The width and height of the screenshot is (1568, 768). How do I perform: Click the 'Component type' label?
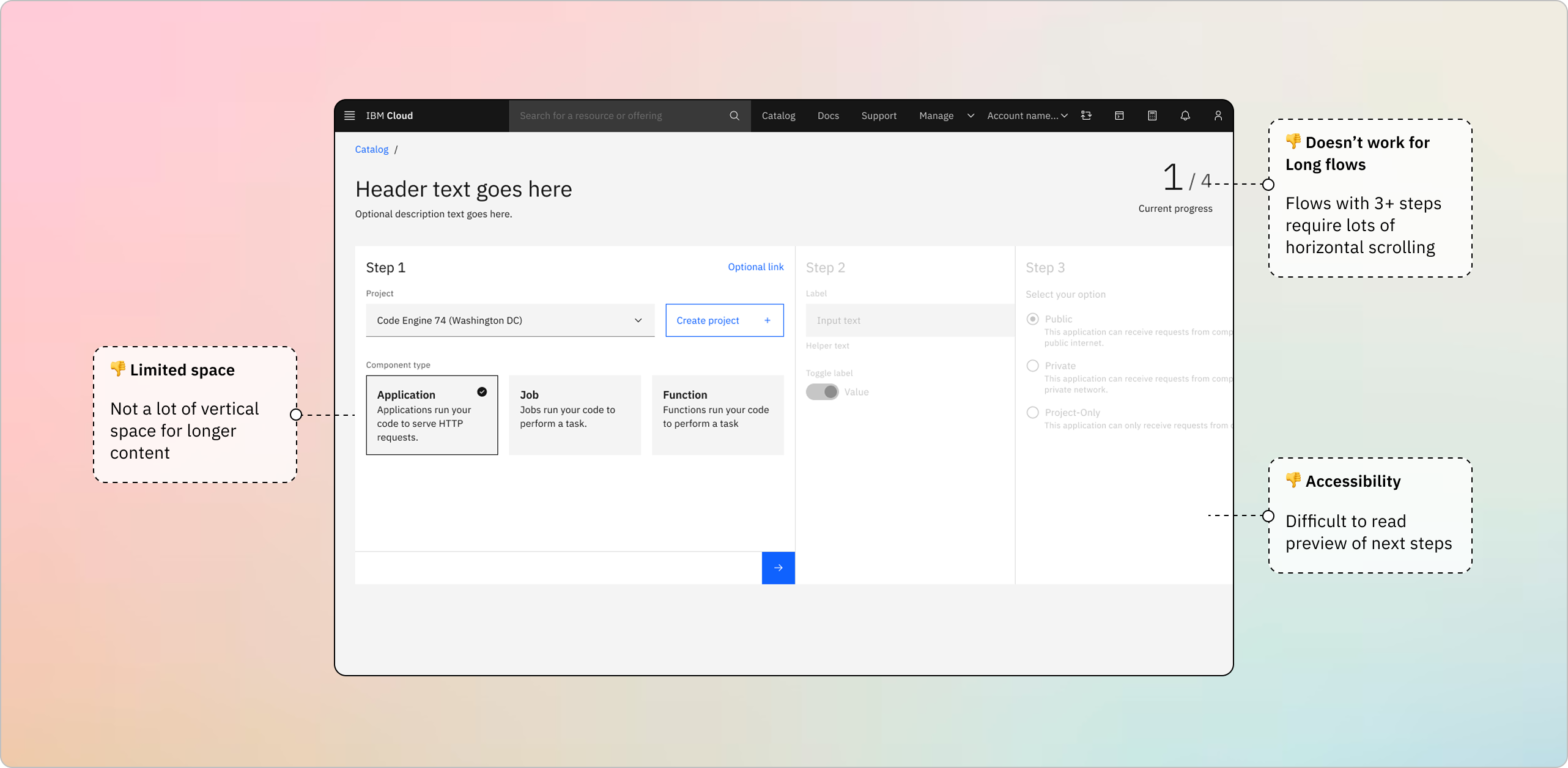click(x=398, y=365)
